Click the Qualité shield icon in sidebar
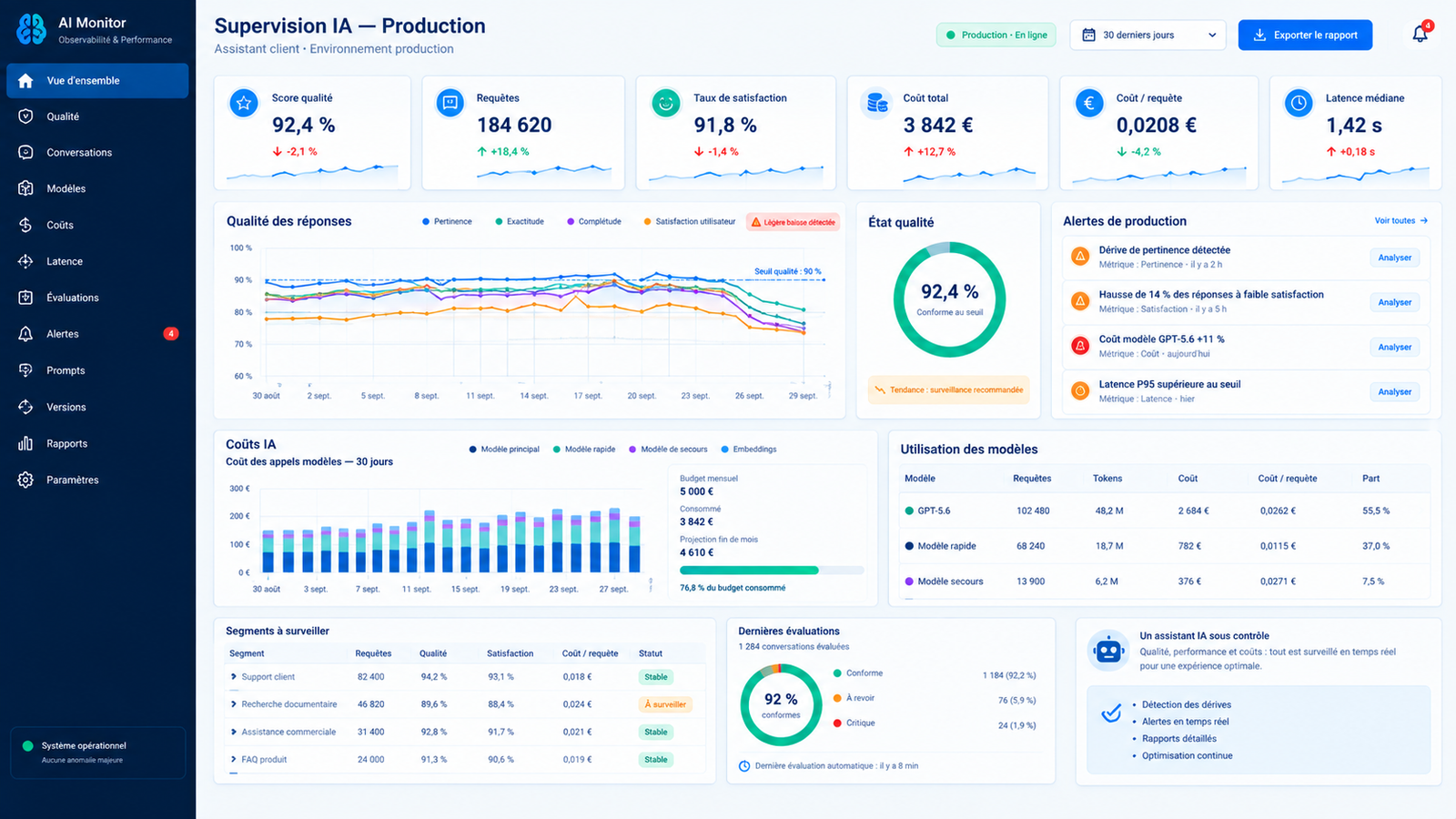The width and height of the screenshot is (1456, 819). pyautogui.click(x=25, y=116)
